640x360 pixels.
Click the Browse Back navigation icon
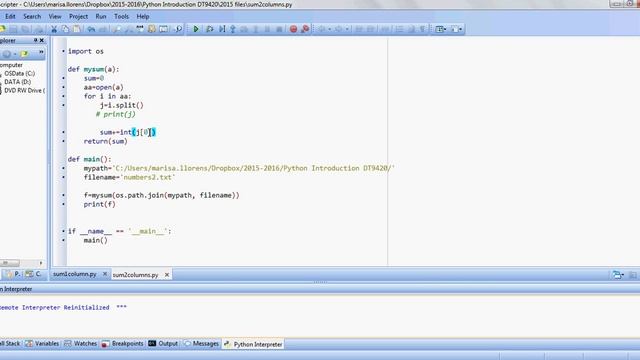click(322, 29)
